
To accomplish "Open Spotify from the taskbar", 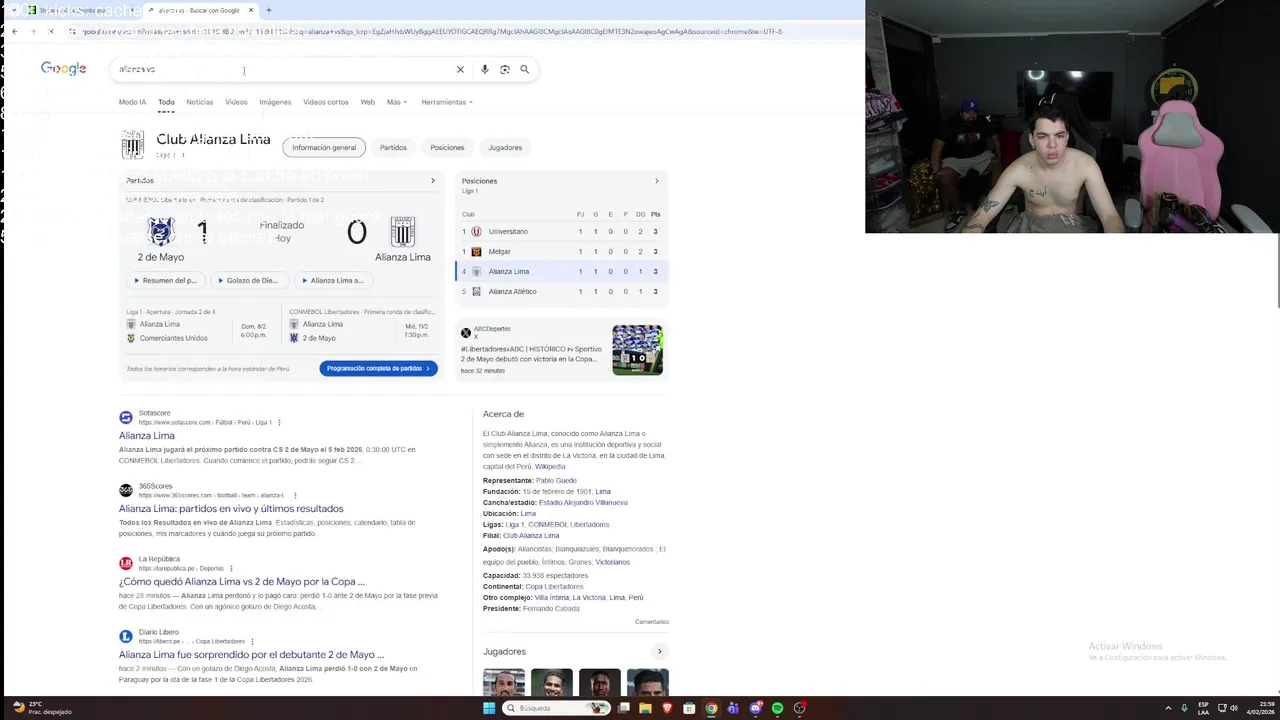I will click(777, 708).
